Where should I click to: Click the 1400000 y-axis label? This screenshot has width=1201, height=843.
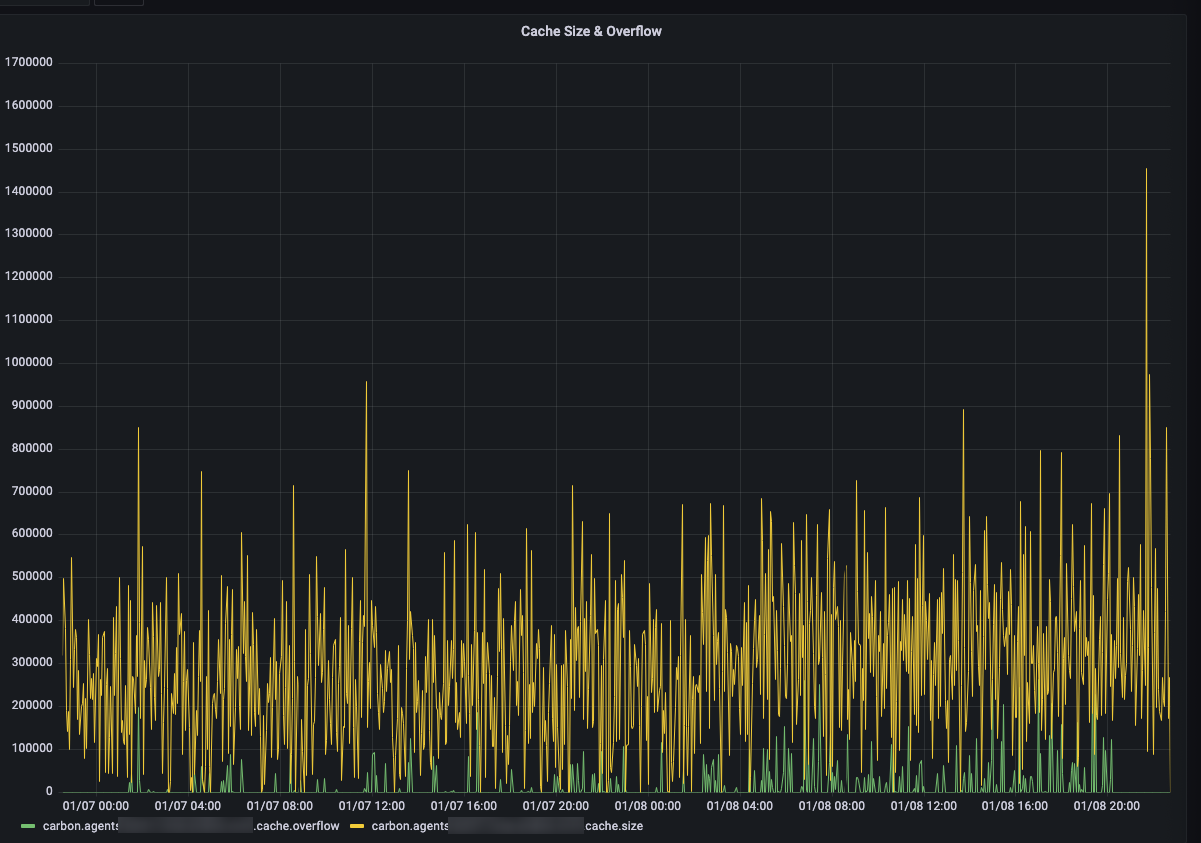point(28,192)
